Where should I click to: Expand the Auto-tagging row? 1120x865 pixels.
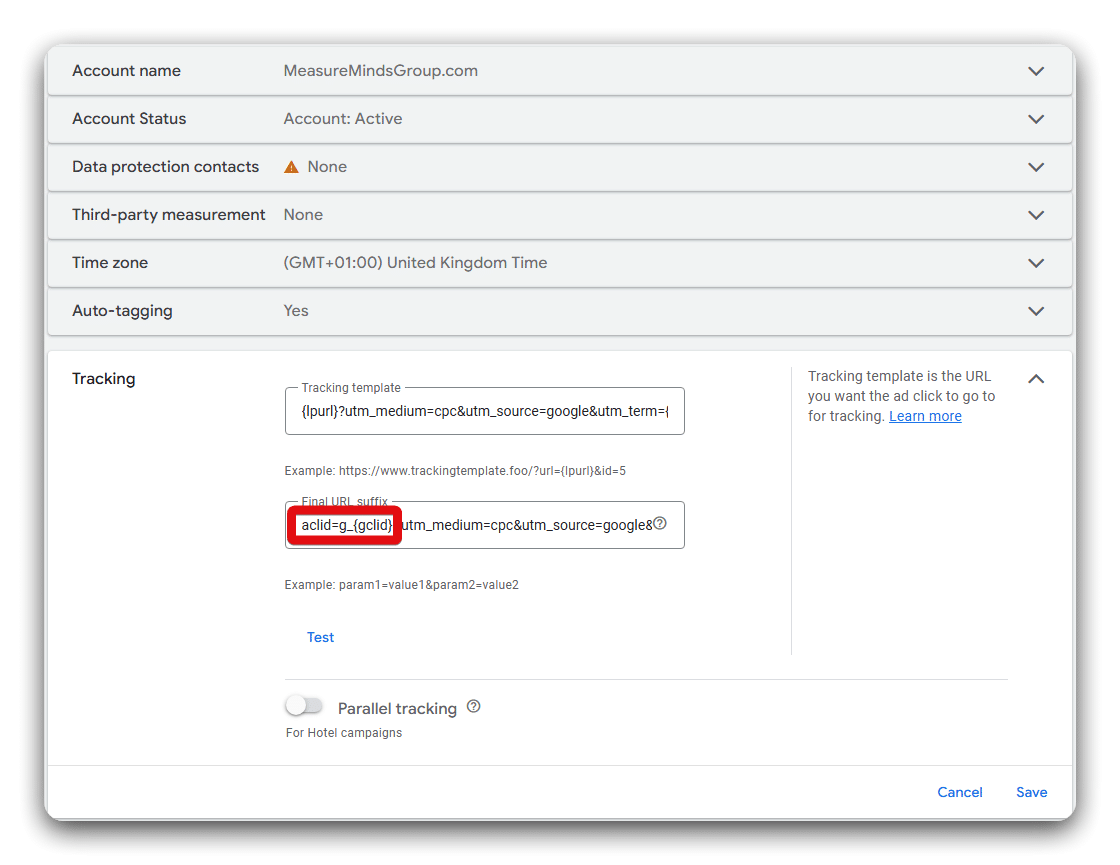(x=1036, y=311)
